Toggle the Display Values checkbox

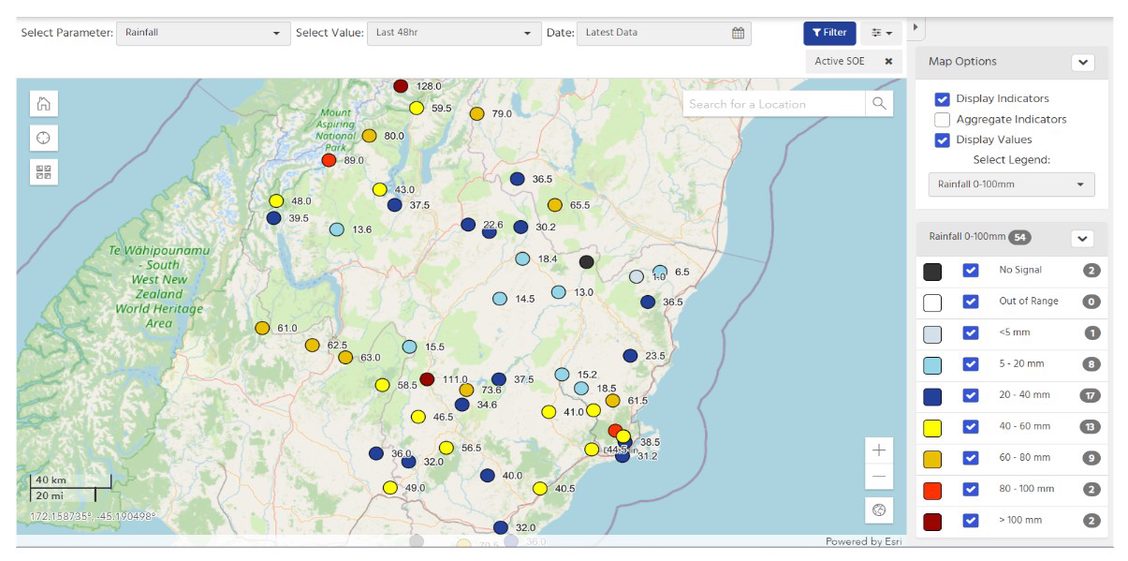tap(942, 140)
